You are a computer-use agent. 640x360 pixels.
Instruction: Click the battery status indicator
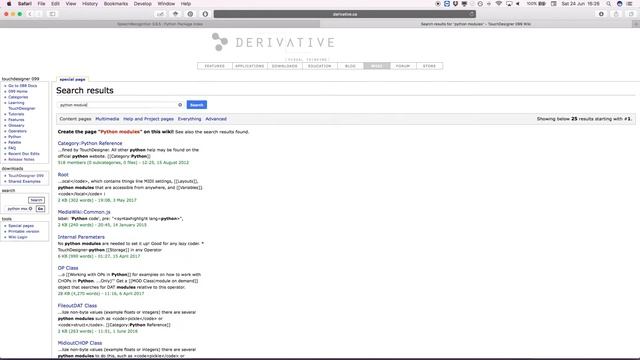[x=536, y=4]
